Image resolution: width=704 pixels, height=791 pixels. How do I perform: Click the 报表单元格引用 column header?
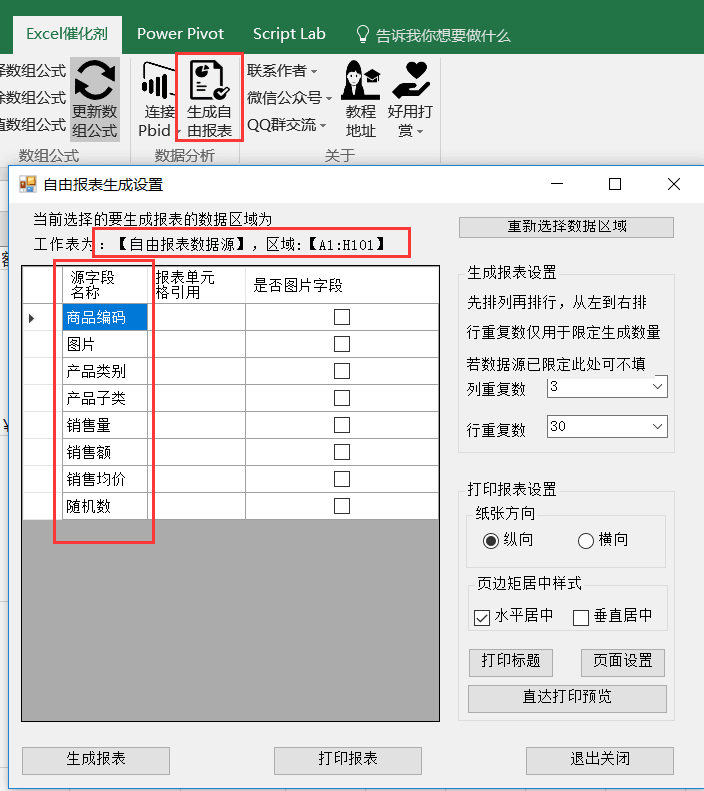[197, 285]
